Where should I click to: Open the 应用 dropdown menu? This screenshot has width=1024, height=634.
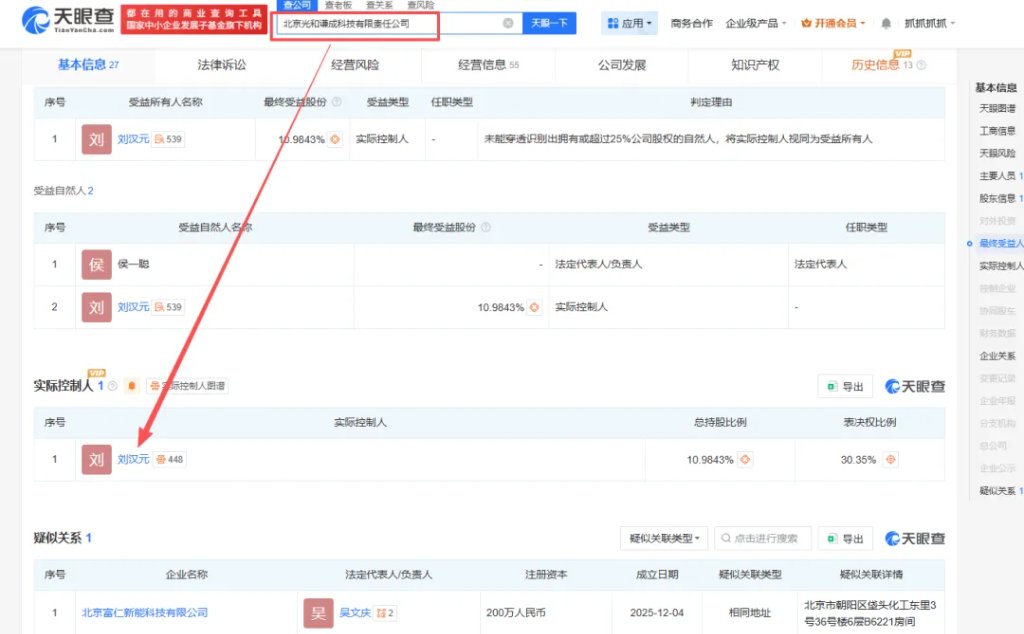coord(630,23)
